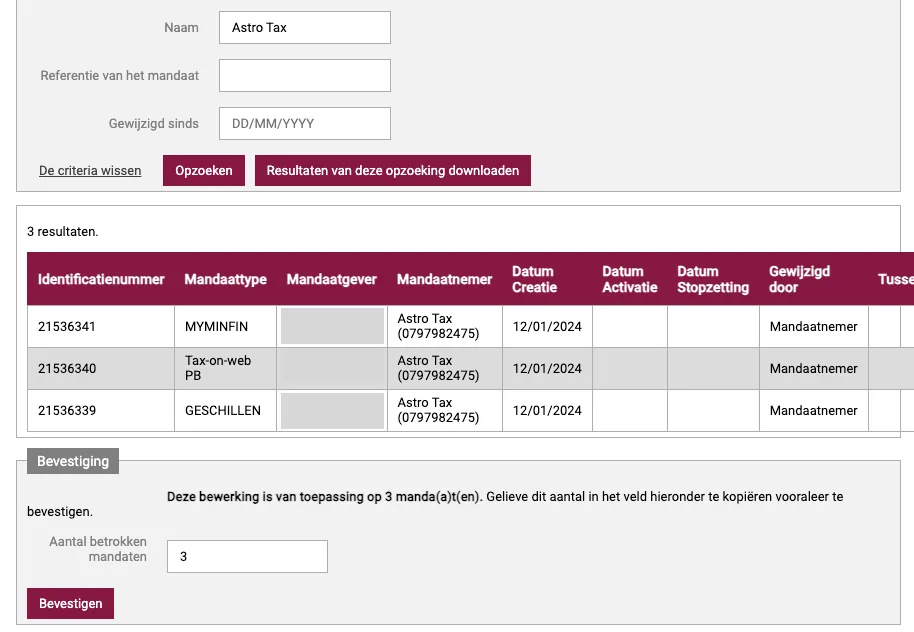Image resolution: width=914 pixels, height=632 pixels.
Task: Click the Referentie van het mandaat label
Action: click(119, 75)
